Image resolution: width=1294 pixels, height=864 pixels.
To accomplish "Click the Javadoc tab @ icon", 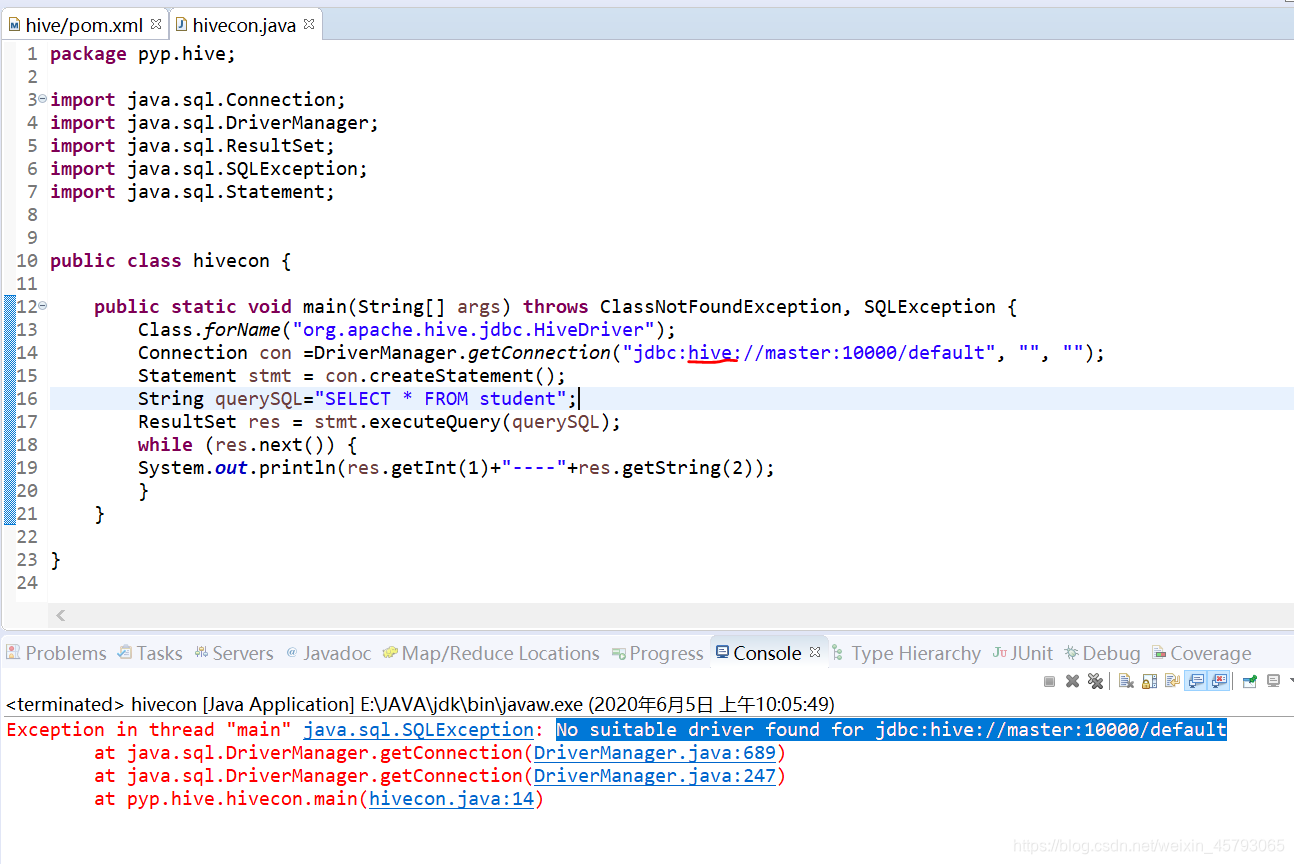I will click(x=292, y=653).
